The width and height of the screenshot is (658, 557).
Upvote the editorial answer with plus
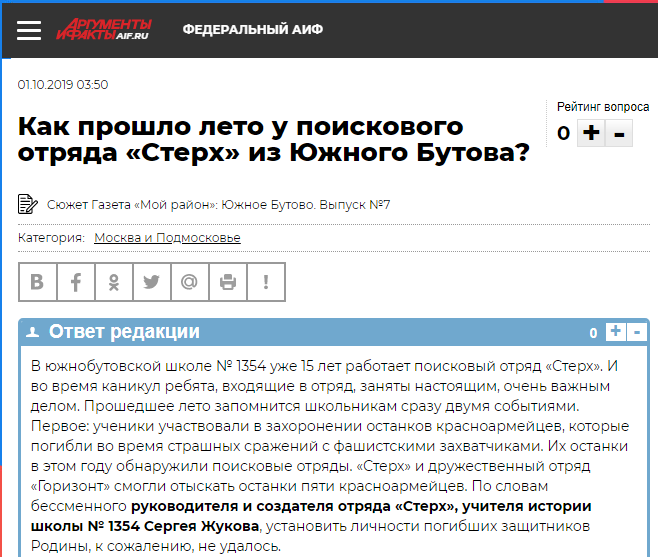(x=615, y=332)
